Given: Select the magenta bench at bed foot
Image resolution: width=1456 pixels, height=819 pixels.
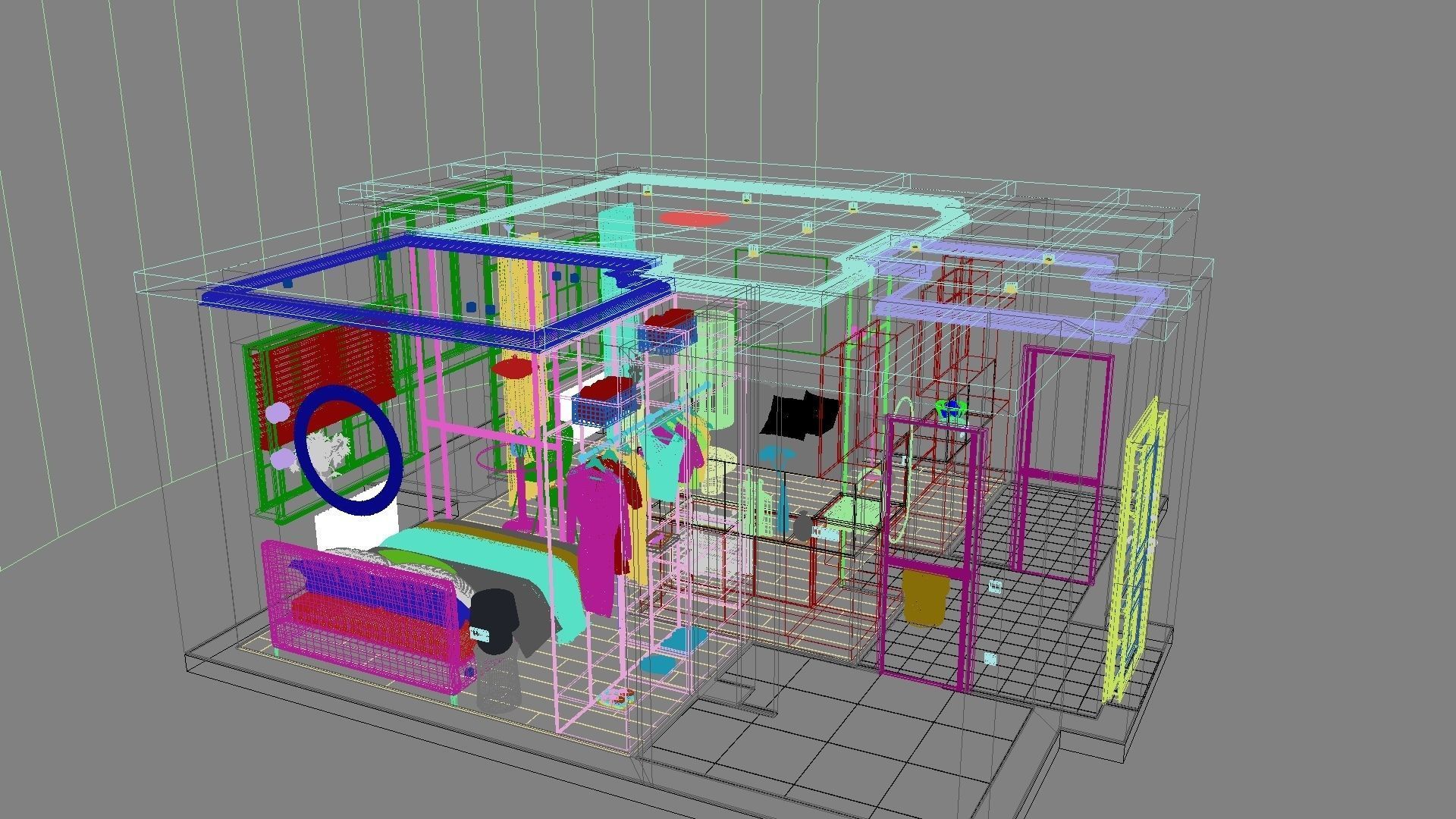Looking at the screenshot, I should point(368,616).
